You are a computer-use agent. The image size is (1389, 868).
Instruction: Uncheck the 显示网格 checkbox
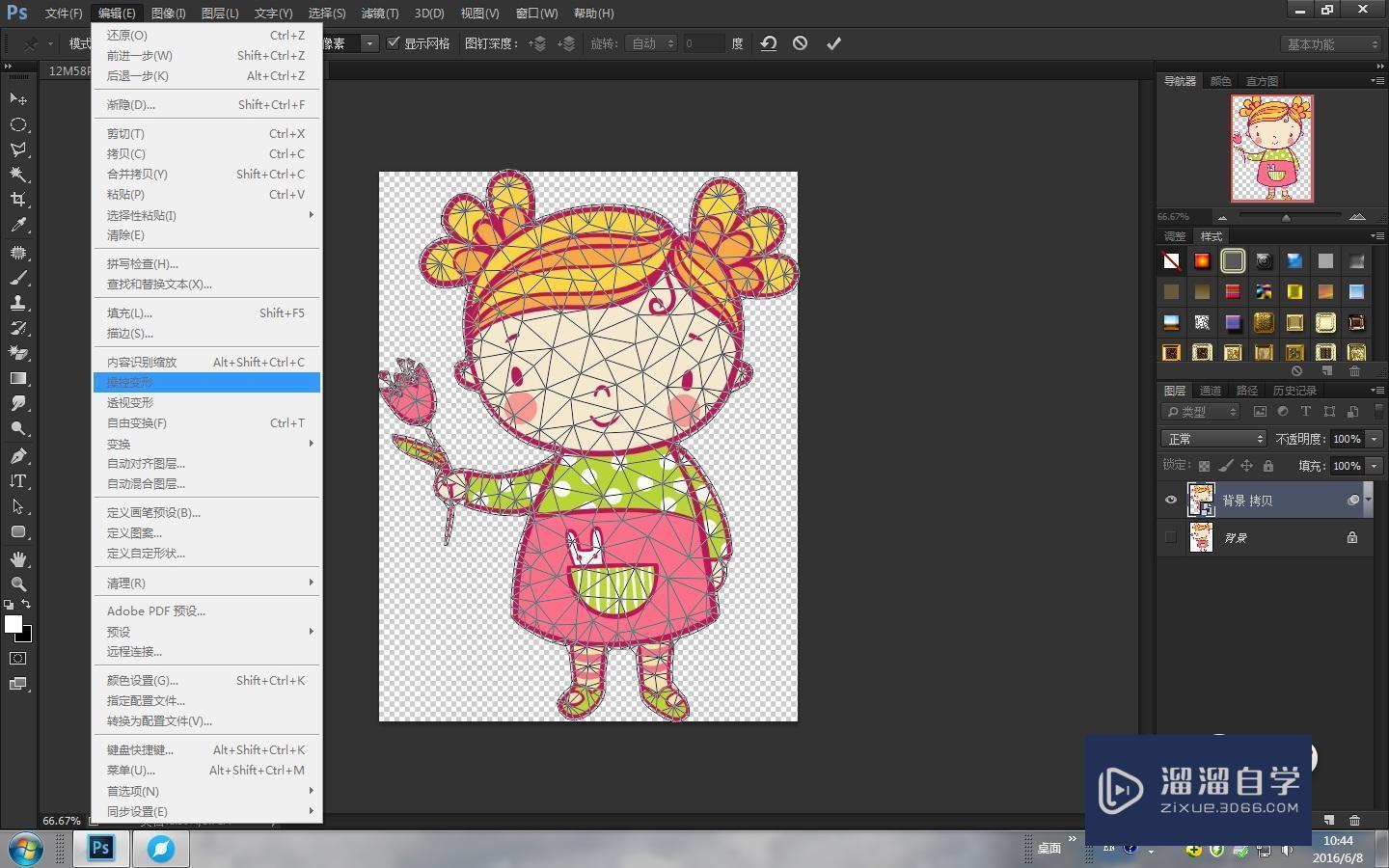click(394, 43)
